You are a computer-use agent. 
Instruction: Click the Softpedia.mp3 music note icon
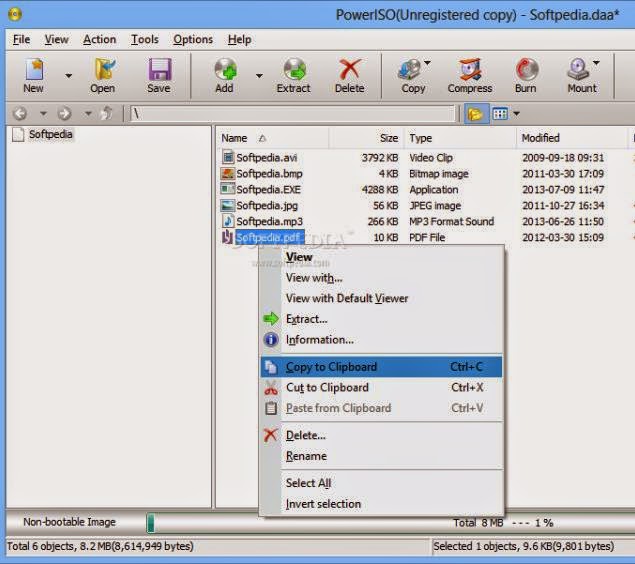(x=228, y=221)
